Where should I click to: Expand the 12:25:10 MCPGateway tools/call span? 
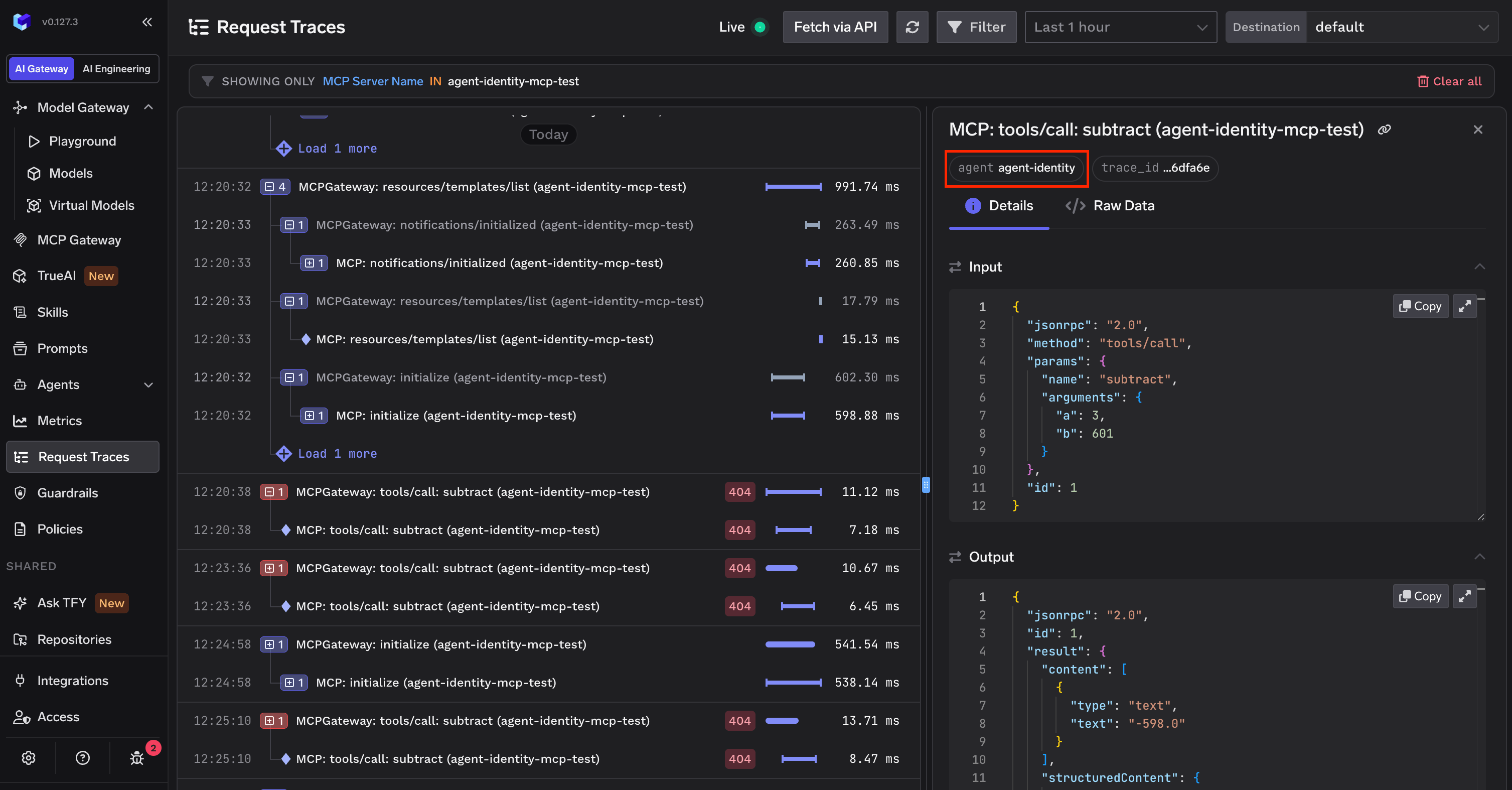pyautogui.click(x=273, y=721)
